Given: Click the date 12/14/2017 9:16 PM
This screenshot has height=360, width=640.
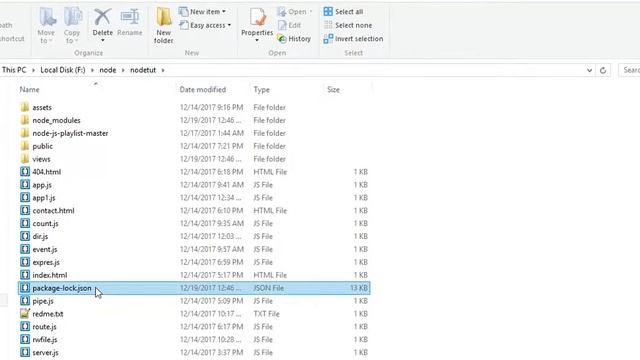Looking at the screenshot, I should [x=211, y=107].
